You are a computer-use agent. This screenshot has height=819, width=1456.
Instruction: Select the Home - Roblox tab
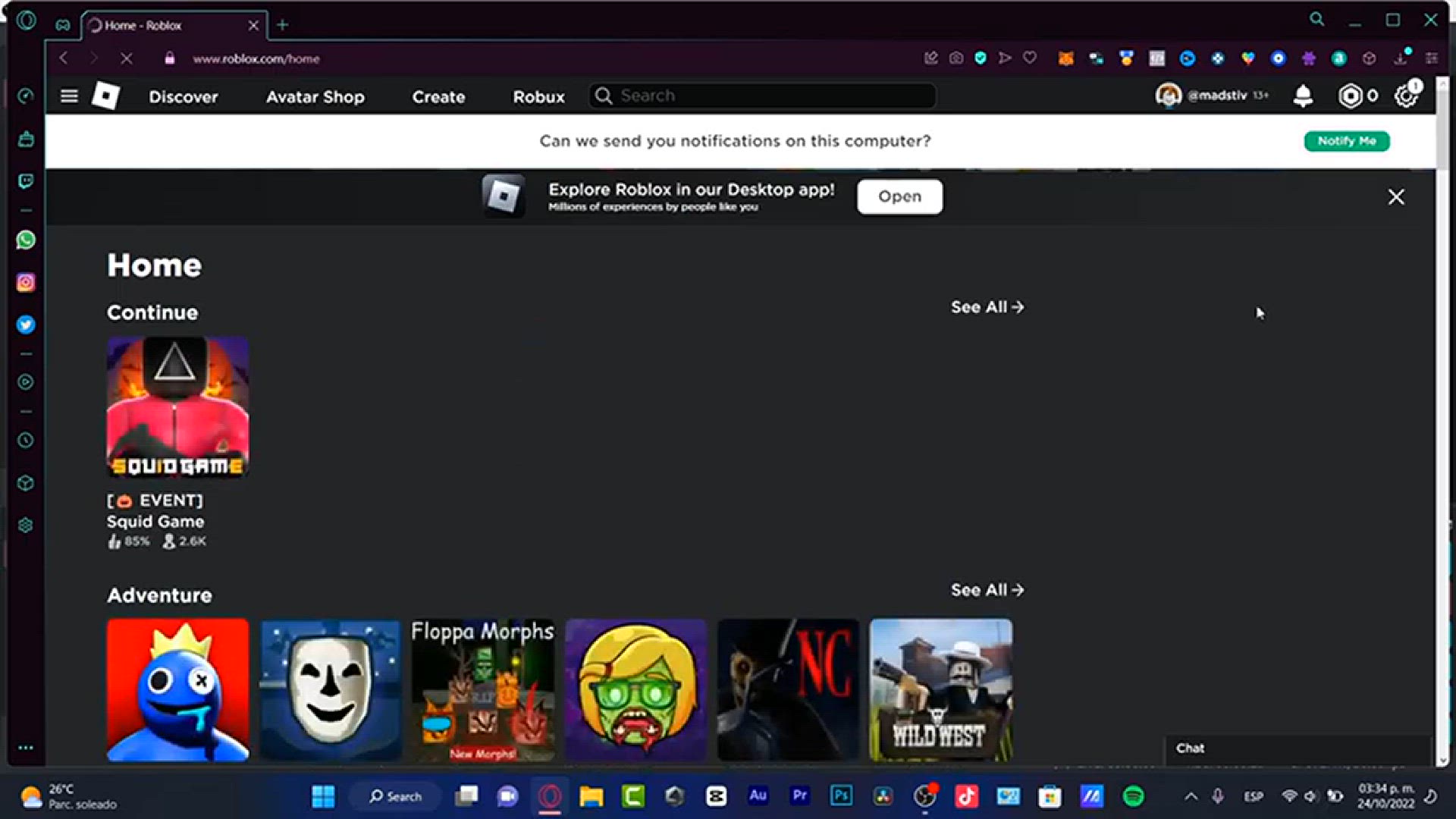point(174,25)
